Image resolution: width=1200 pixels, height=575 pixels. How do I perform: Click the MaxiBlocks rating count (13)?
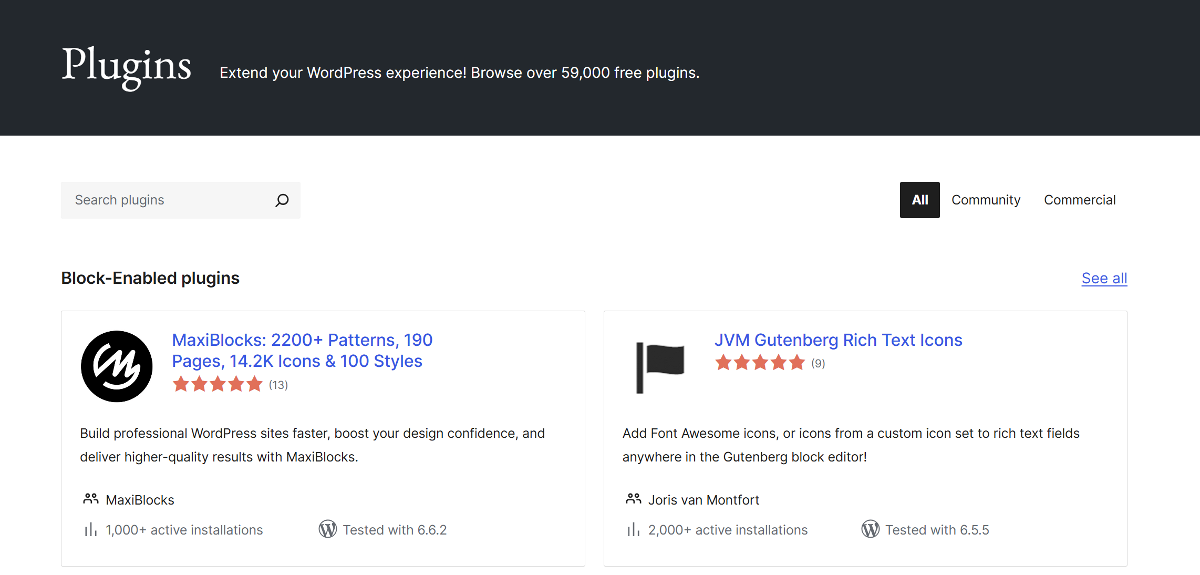278,385
